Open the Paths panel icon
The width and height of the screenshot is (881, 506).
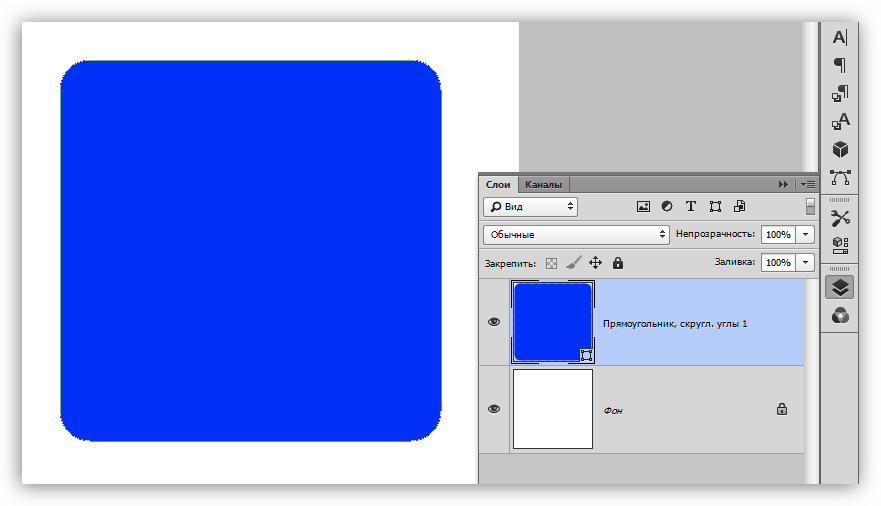click(x=840, y=177)
